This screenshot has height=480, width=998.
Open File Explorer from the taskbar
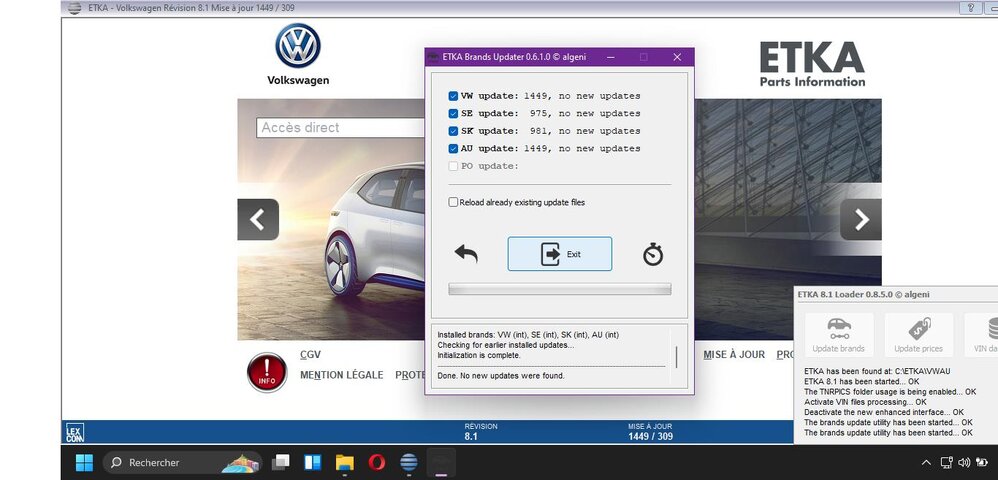[344, 462]
